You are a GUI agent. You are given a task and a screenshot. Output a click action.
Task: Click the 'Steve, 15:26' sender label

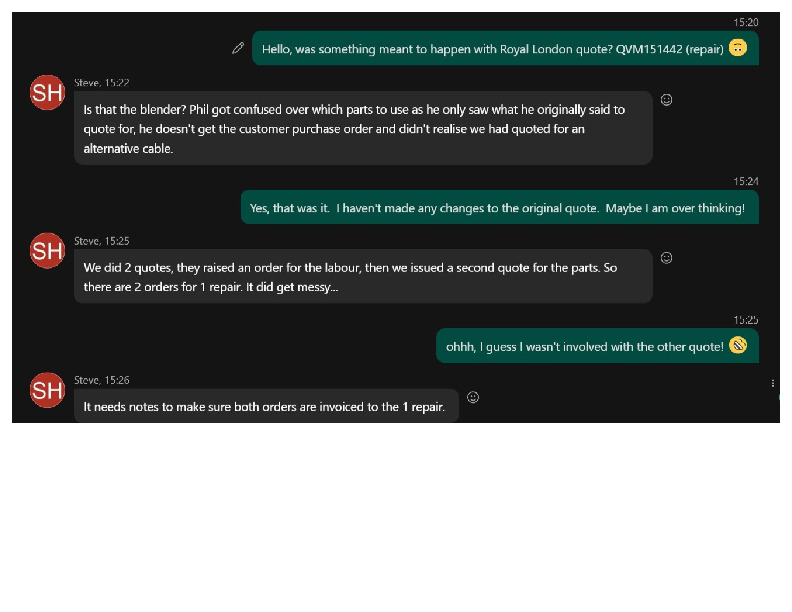[x=102, y=380]
